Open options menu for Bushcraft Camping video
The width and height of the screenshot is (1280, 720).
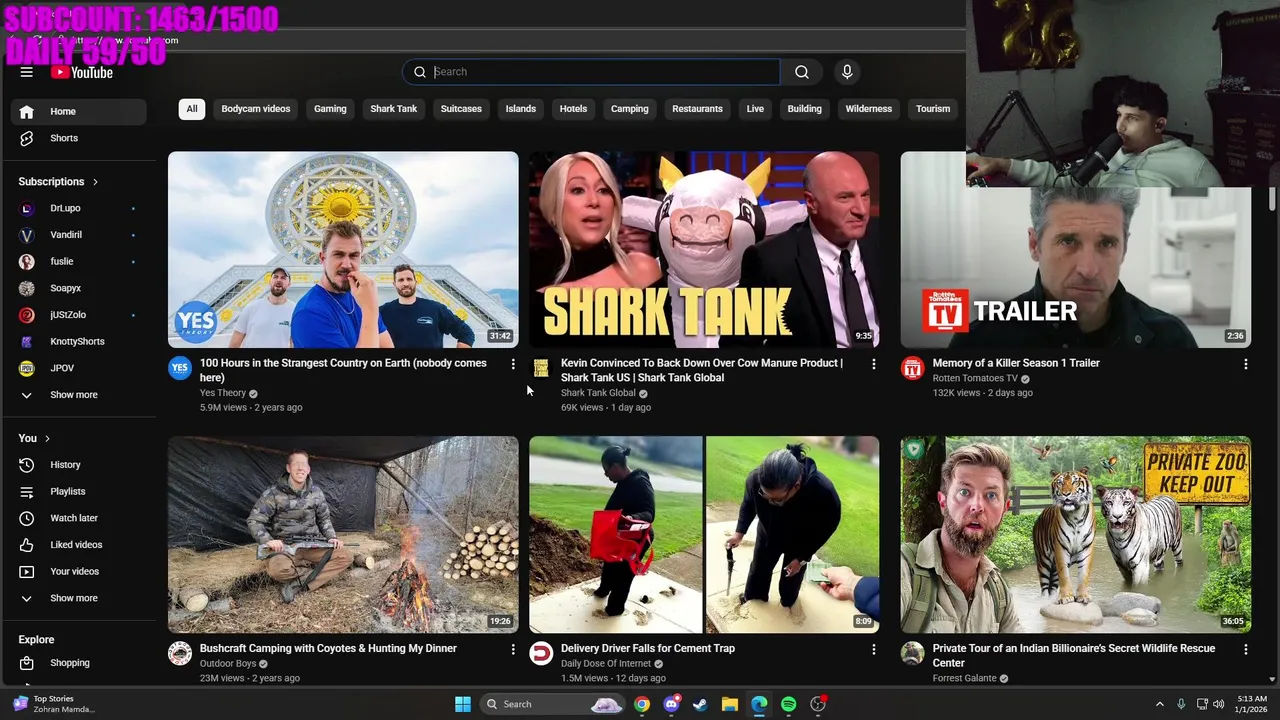click(x=513, y=650)
